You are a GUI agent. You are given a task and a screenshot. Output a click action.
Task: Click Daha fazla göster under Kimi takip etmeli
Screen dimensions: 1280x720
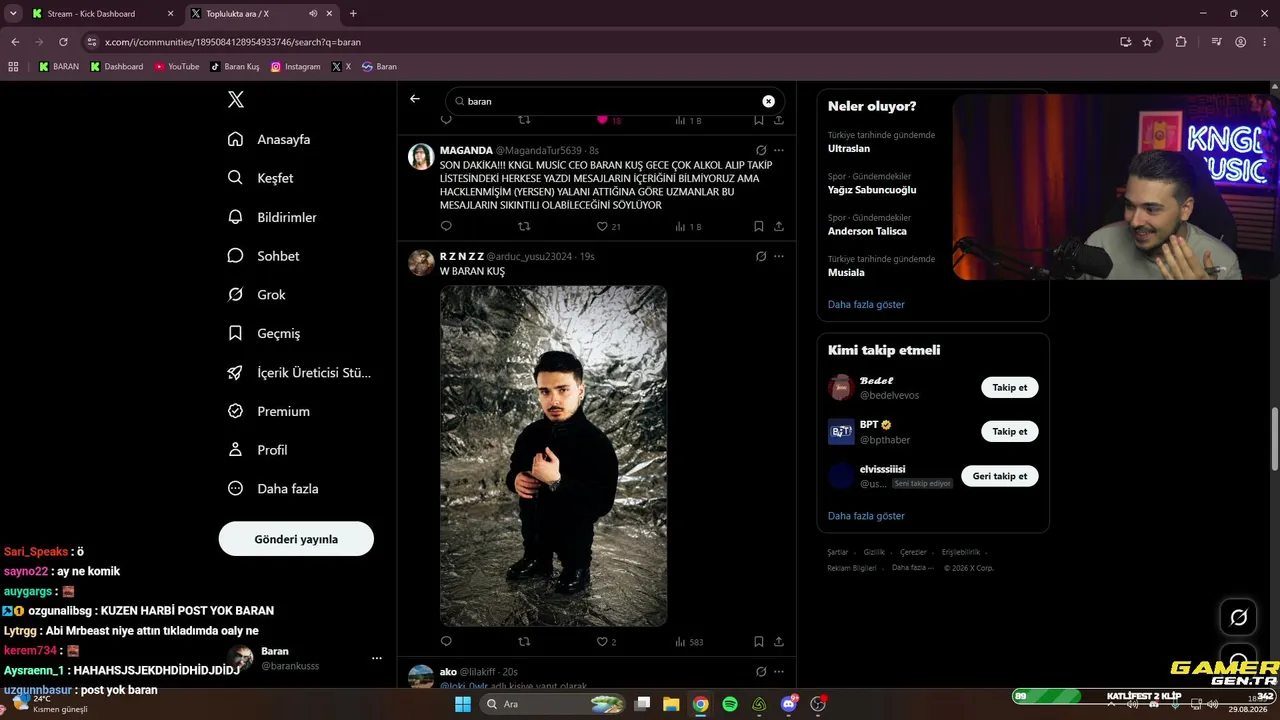(x=866, y=516)
